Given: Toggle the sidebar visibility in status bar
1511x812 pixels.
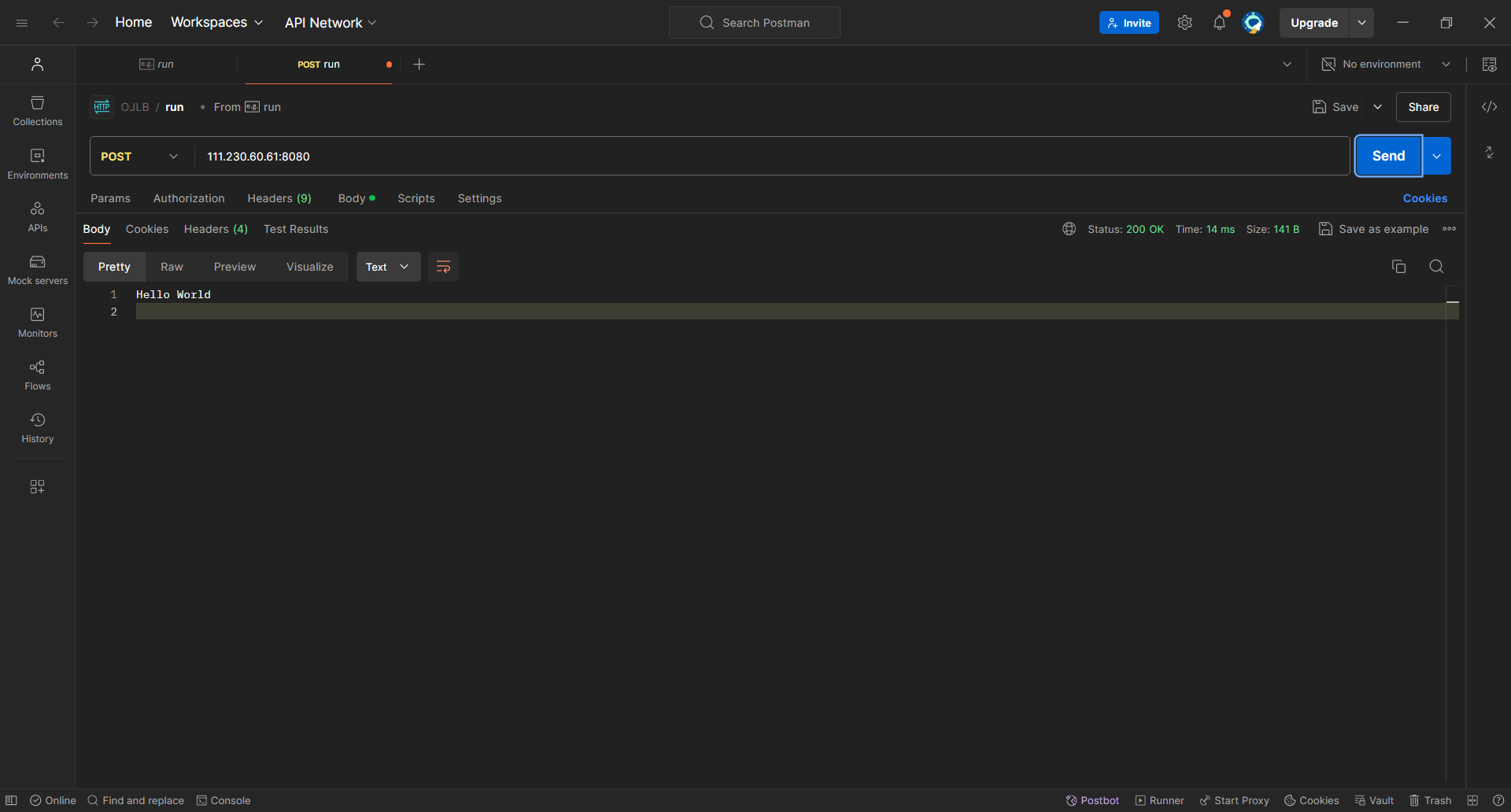Looking at the screenshot, I should 11,800.
